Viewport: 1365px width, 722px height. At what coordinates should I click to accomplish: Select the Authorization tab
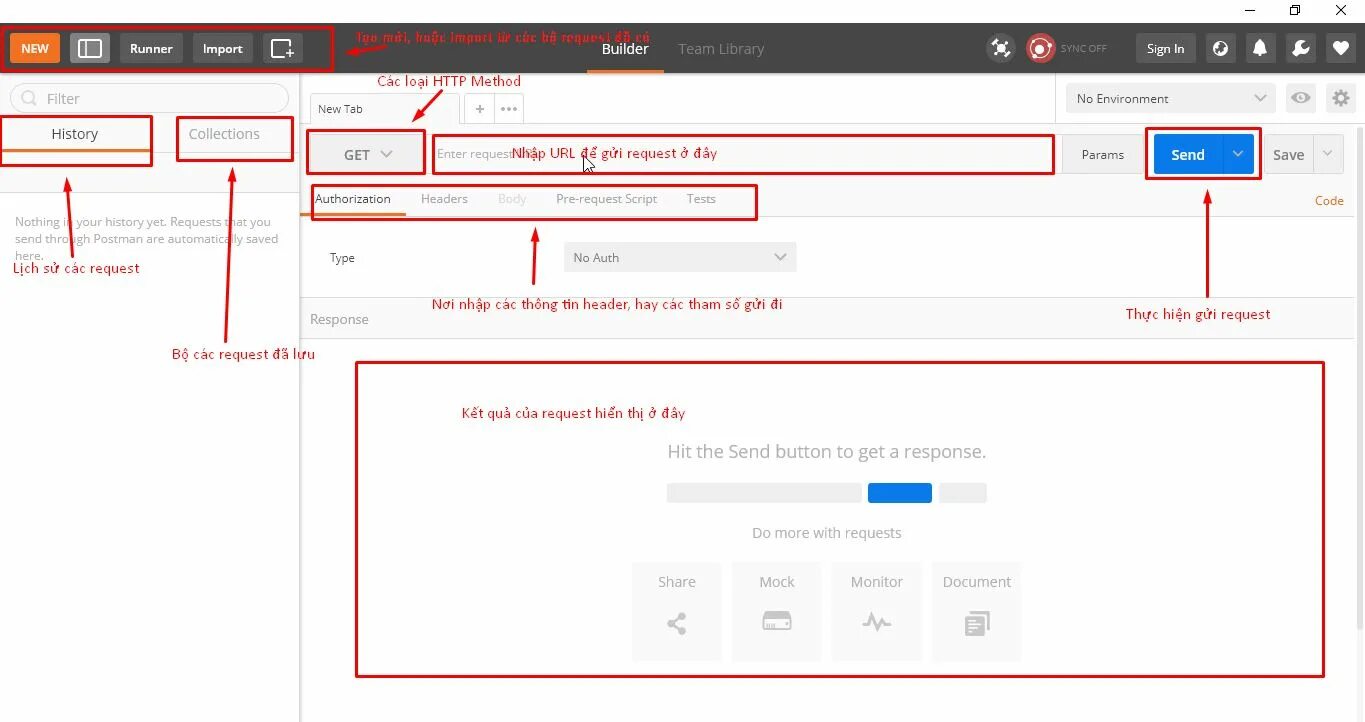(353, 199)
